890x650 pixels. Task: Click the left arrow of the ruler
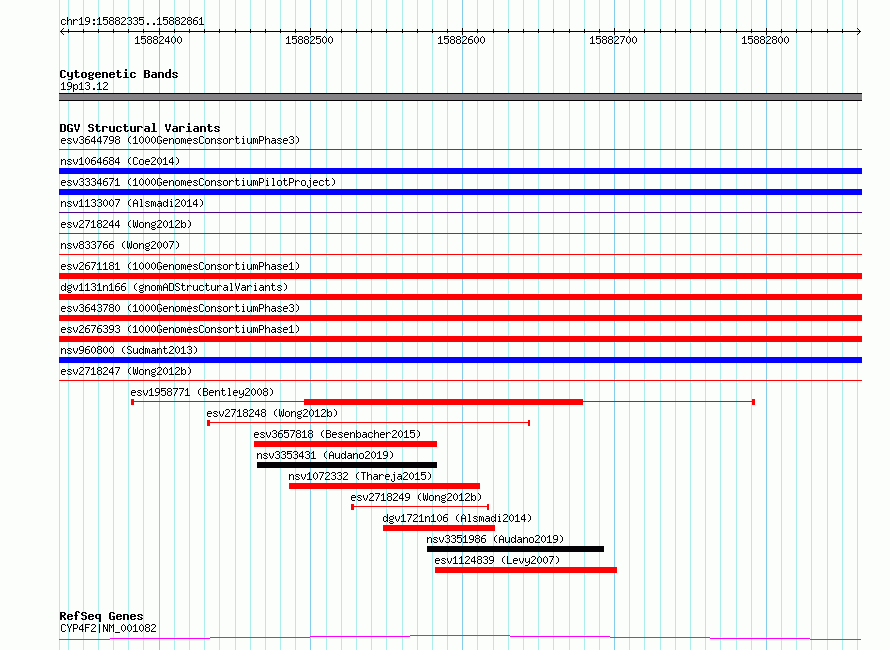point(62,32)
